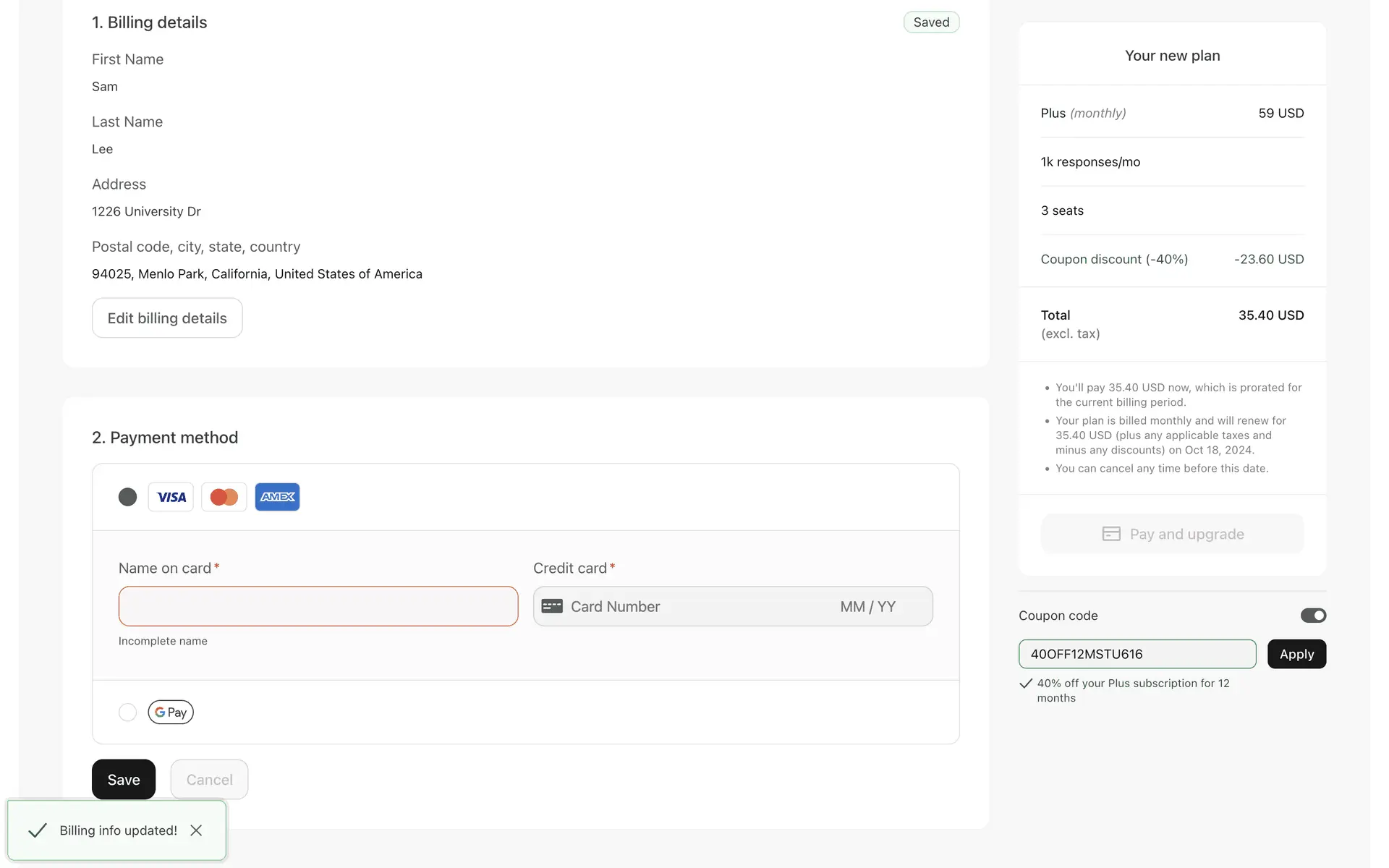
Task: Click the Mastercard logo
Action: tap(224, 497)
